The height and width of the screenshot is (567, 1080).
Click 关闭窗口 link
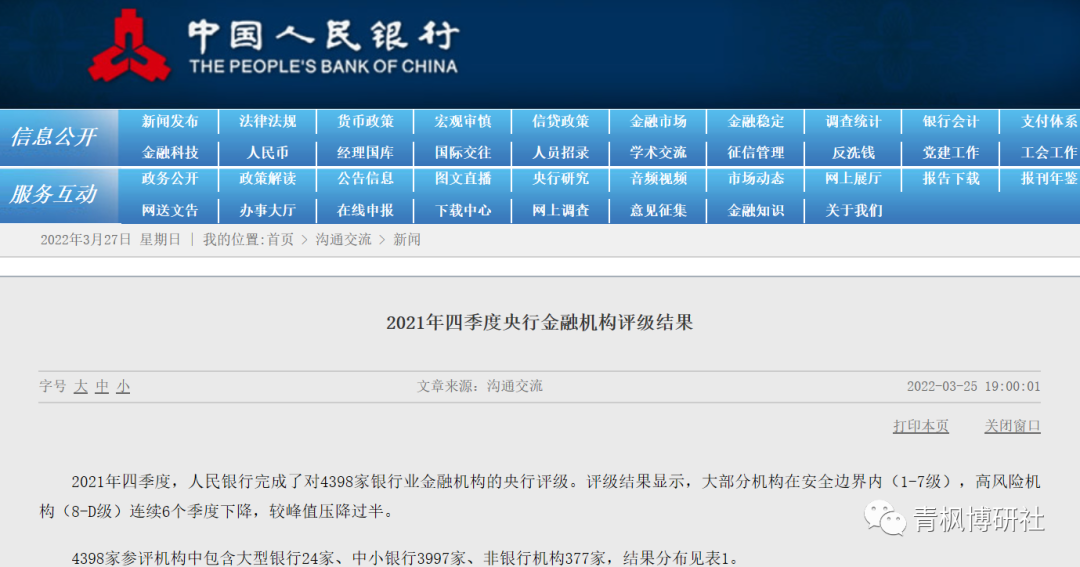coord(1012,426)
